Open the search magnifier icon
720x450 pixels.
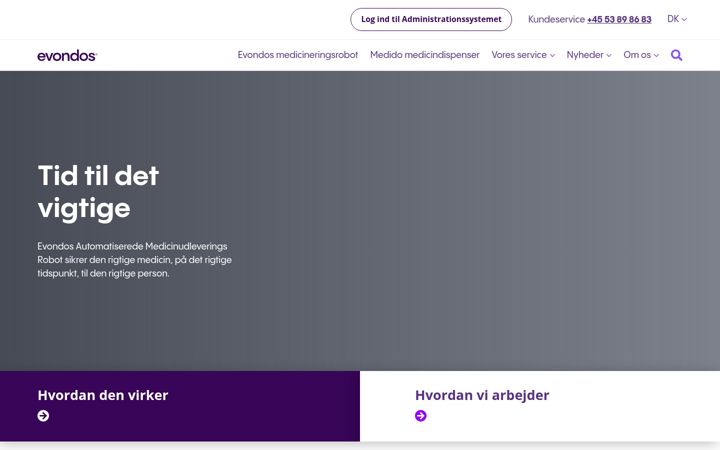676,55
